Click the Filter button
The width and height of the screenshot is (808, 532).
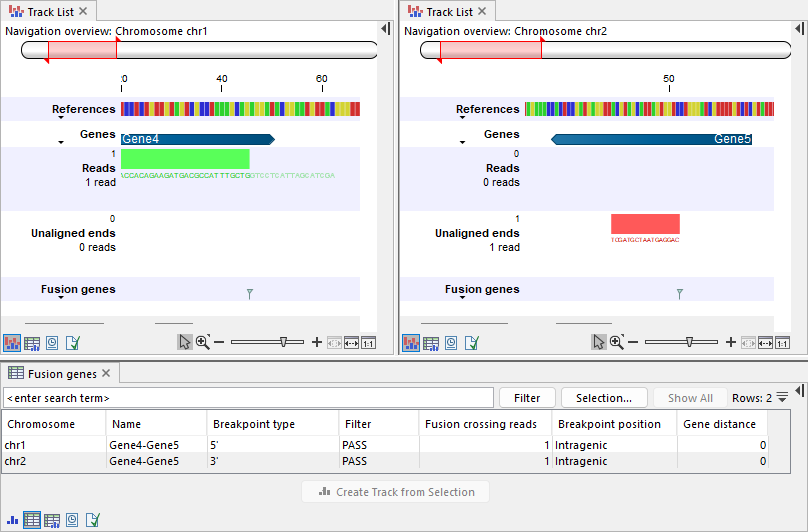pos(527,398)
